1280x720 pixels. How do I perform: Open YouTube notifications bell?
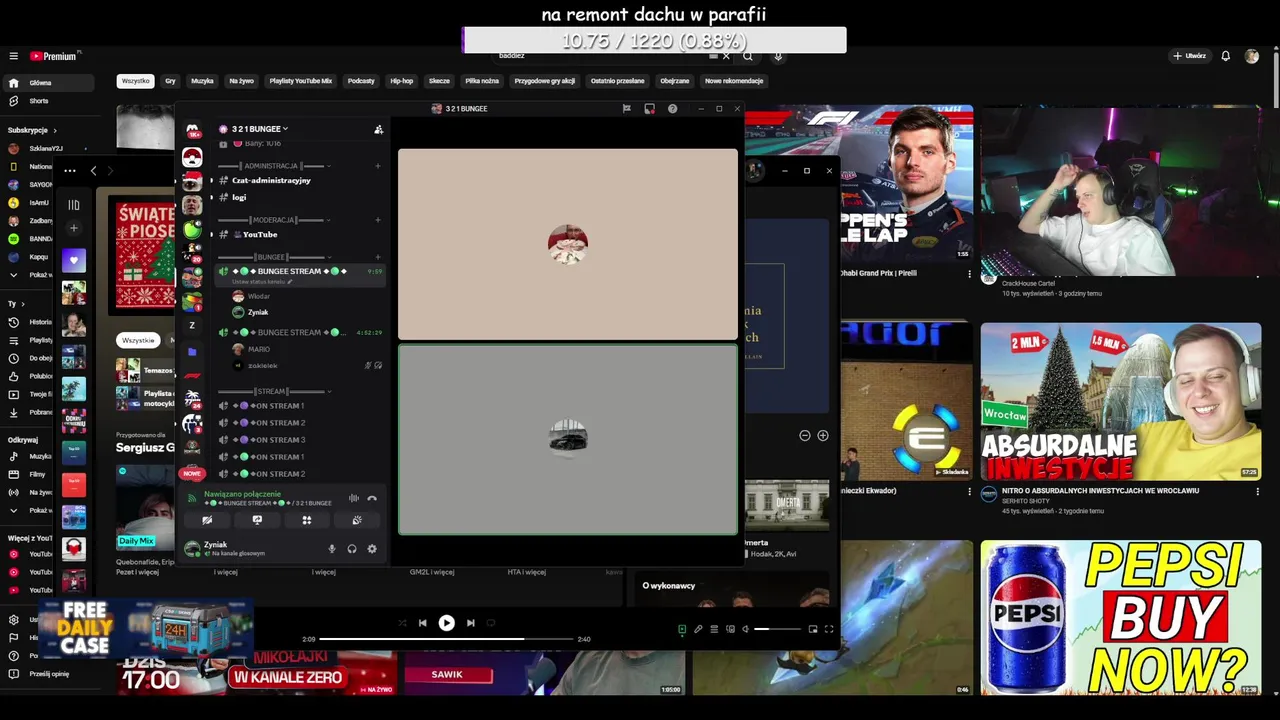tap(1225, 56)
